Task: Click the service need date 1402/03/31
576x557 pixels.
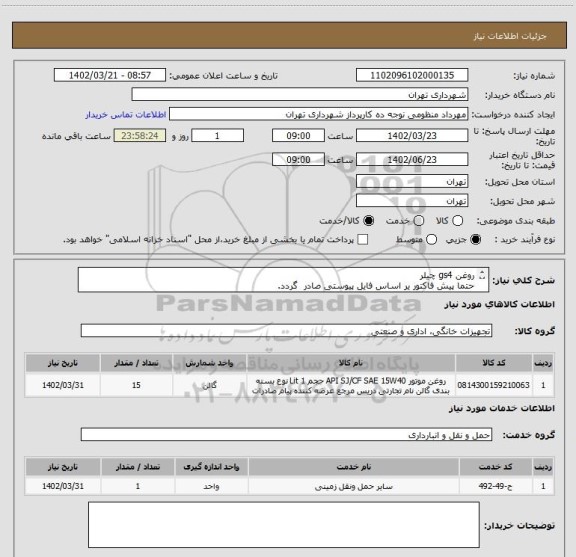Action: 63,486
